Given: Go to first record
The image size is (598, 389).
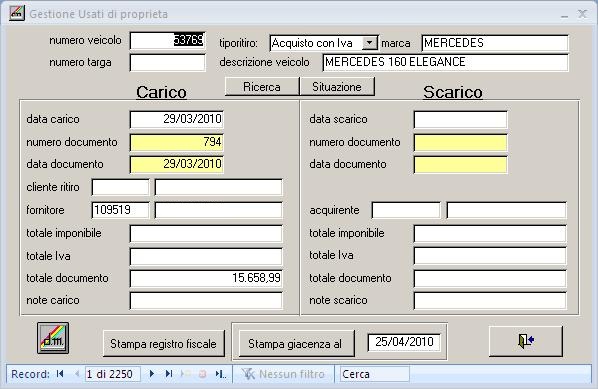Looking at the screenshot, I should pos(60,374).
